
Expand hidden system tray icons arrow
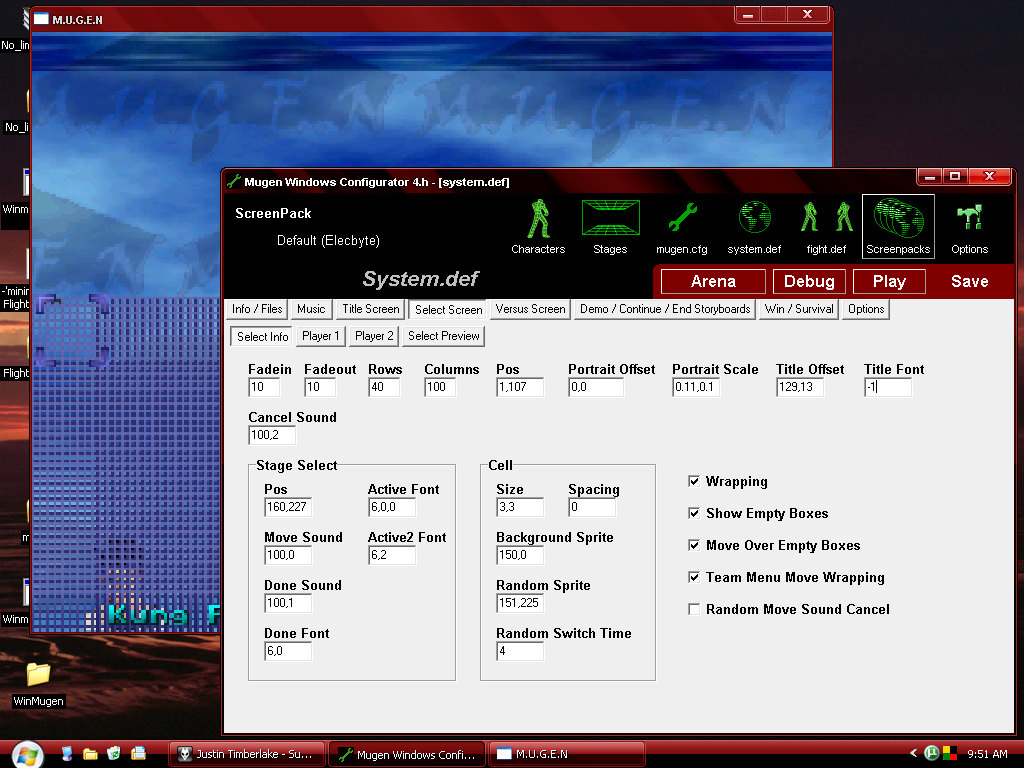[914, 754]
